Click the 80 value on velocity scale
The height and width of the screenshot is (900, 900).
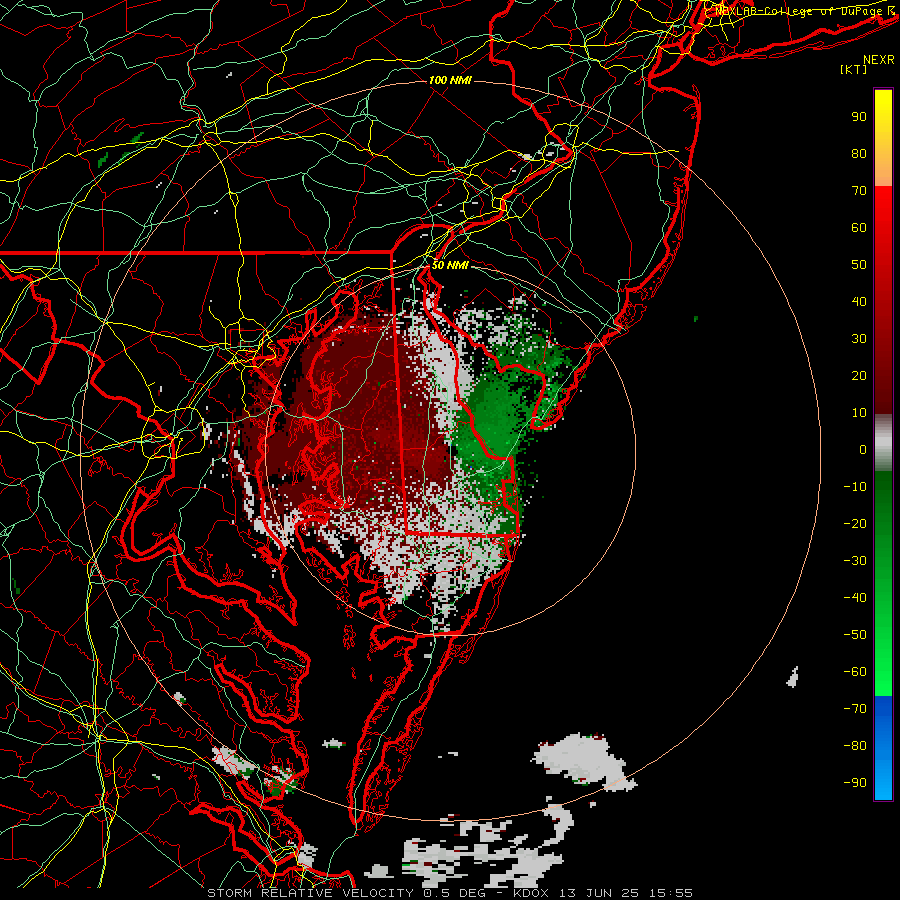point(859,153)
